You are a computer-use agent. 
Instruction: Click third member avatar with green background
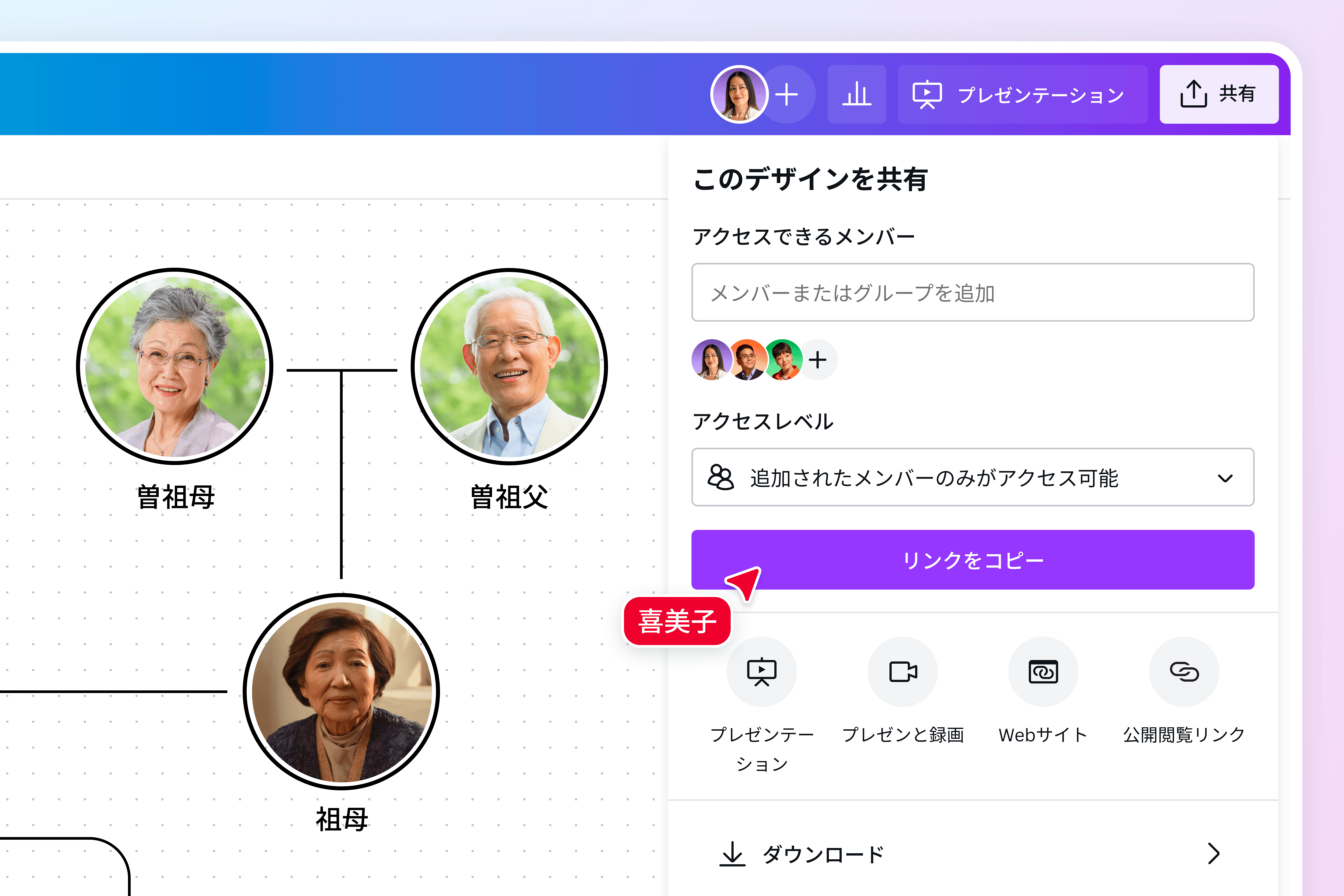pos(783,359)
